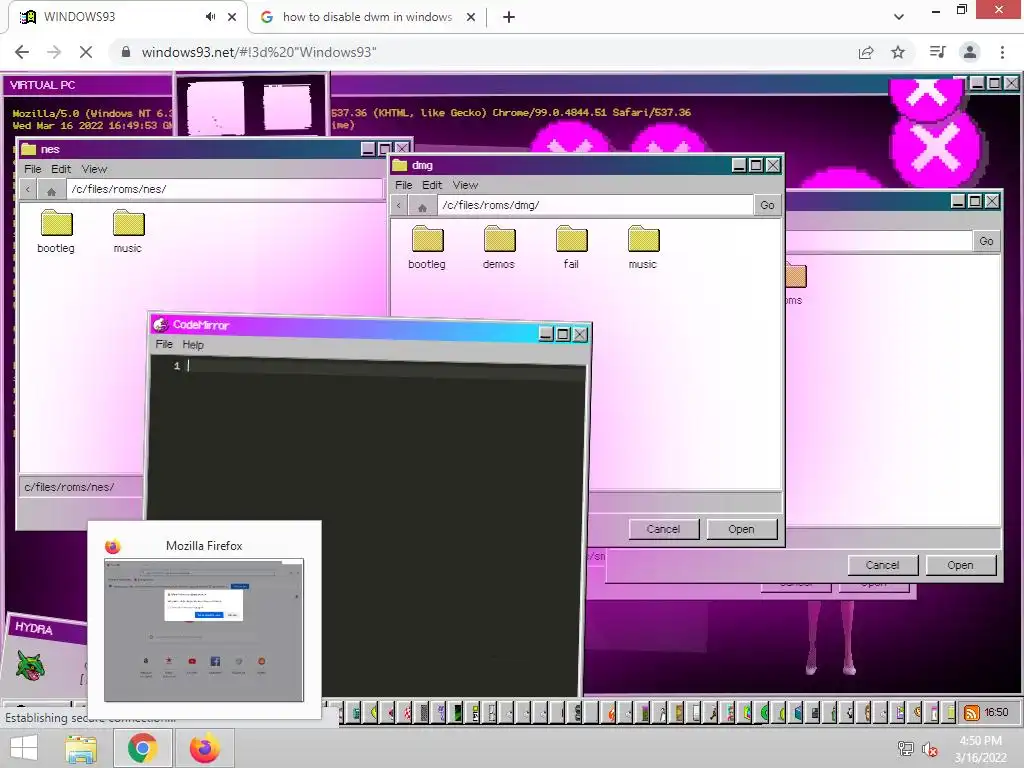Click the orange RSS tray icon
Screen dimensions: 1024x768
click(972, 712)
